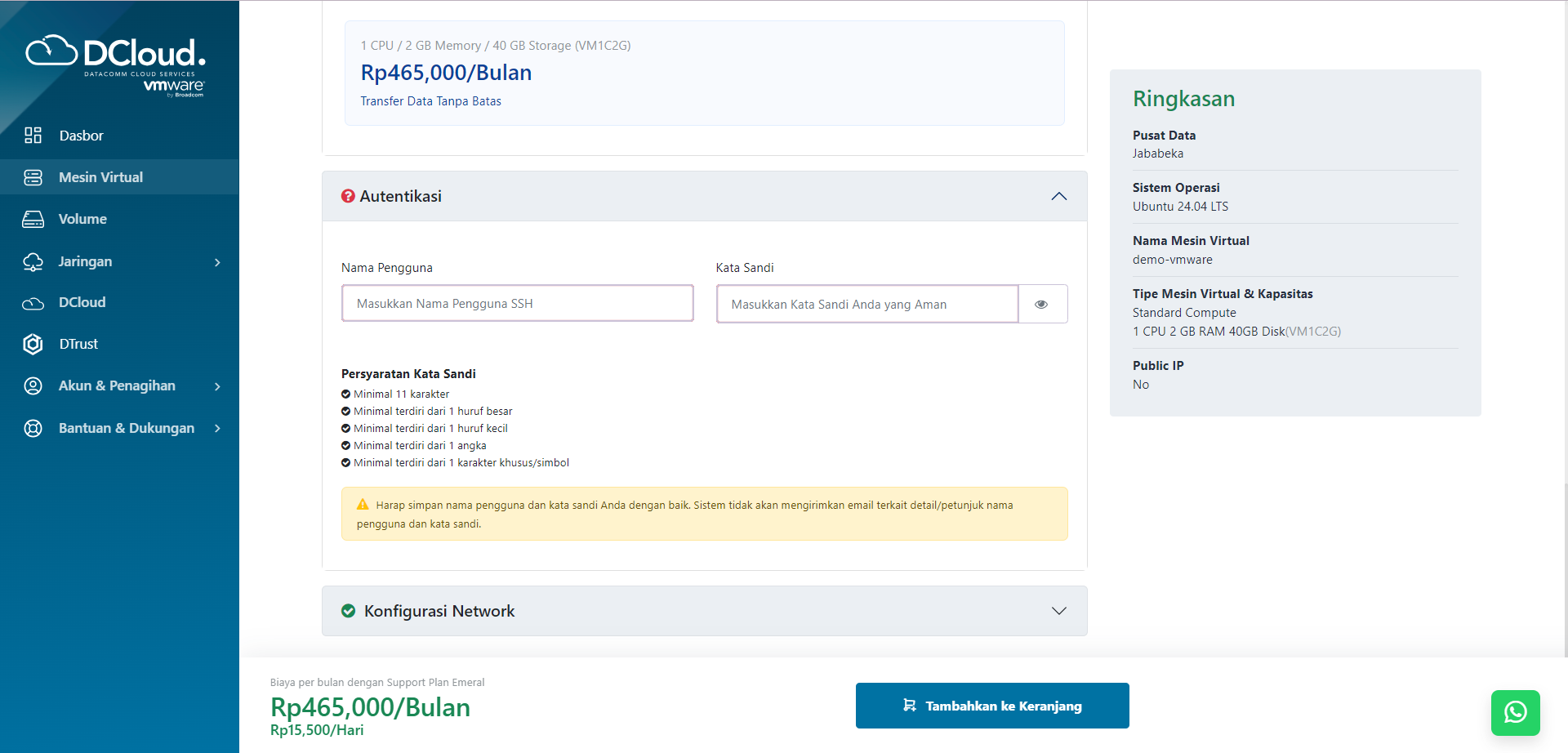Screen dimensions: 1568x753
Task: Click the yellow warning triangle icon
Action: tap(363, 505)
